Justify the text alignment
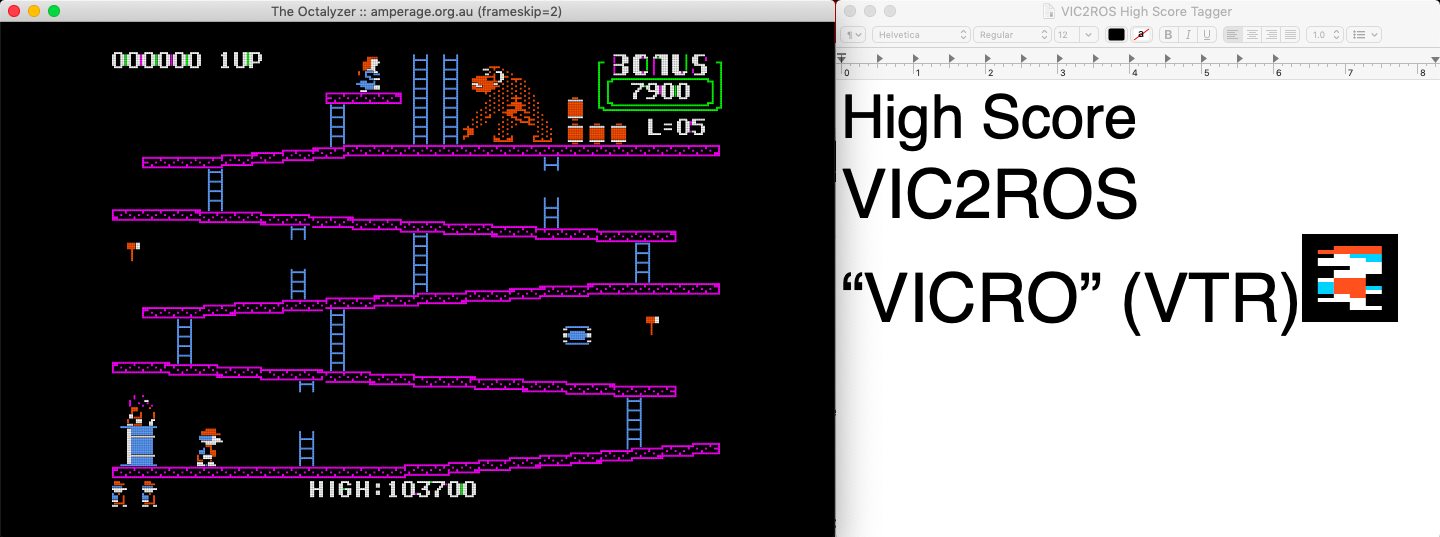The image size is (1440, 537). [x=1290, y=34]
